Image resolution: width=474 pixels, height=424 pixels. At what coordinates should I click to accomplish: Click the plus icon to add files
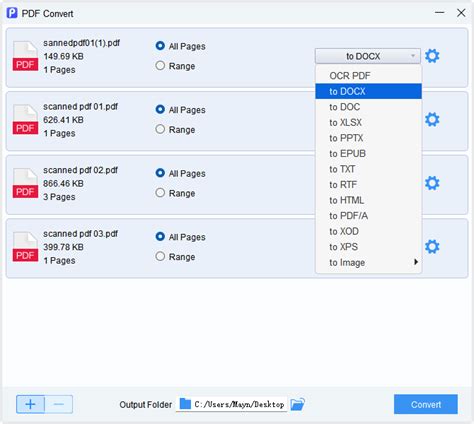pyautogui.click(x=30, y=404)
